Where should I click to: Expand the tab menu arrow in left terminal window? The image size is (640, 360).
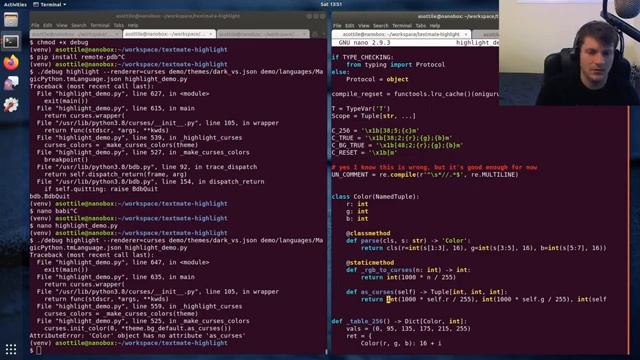tap(323, 34)
